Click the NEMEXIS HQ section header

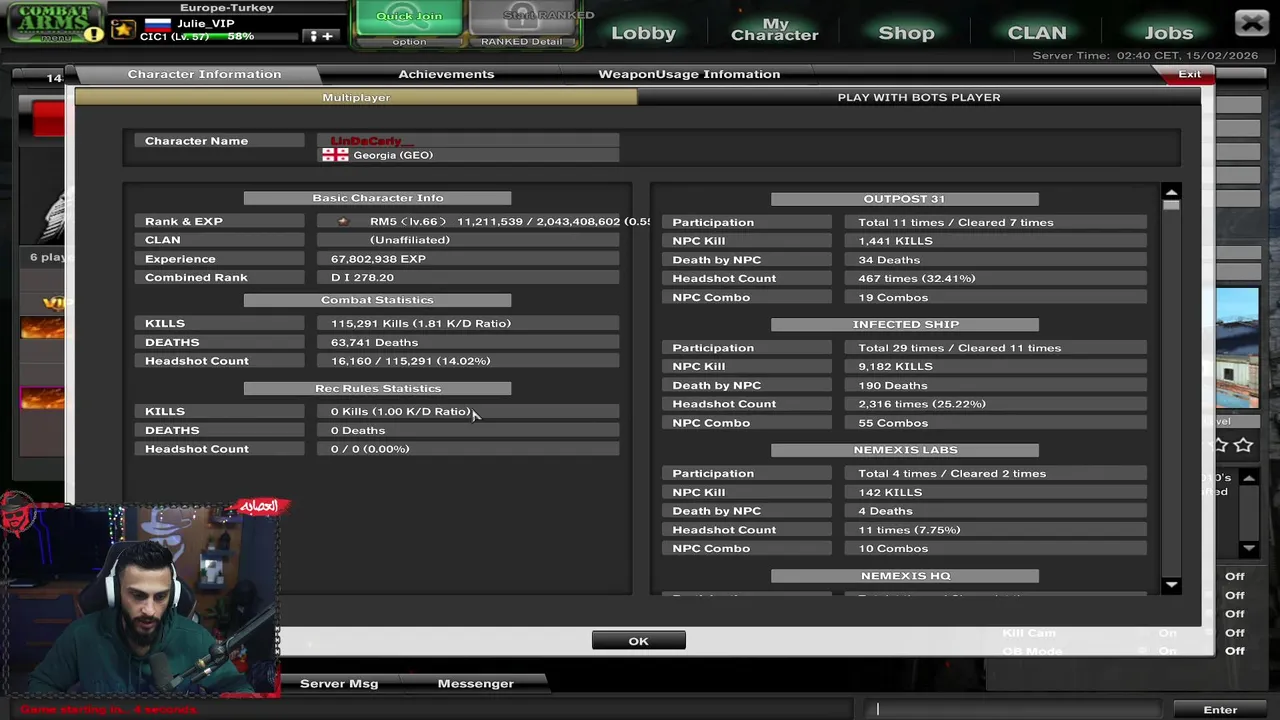click(904, 576)
